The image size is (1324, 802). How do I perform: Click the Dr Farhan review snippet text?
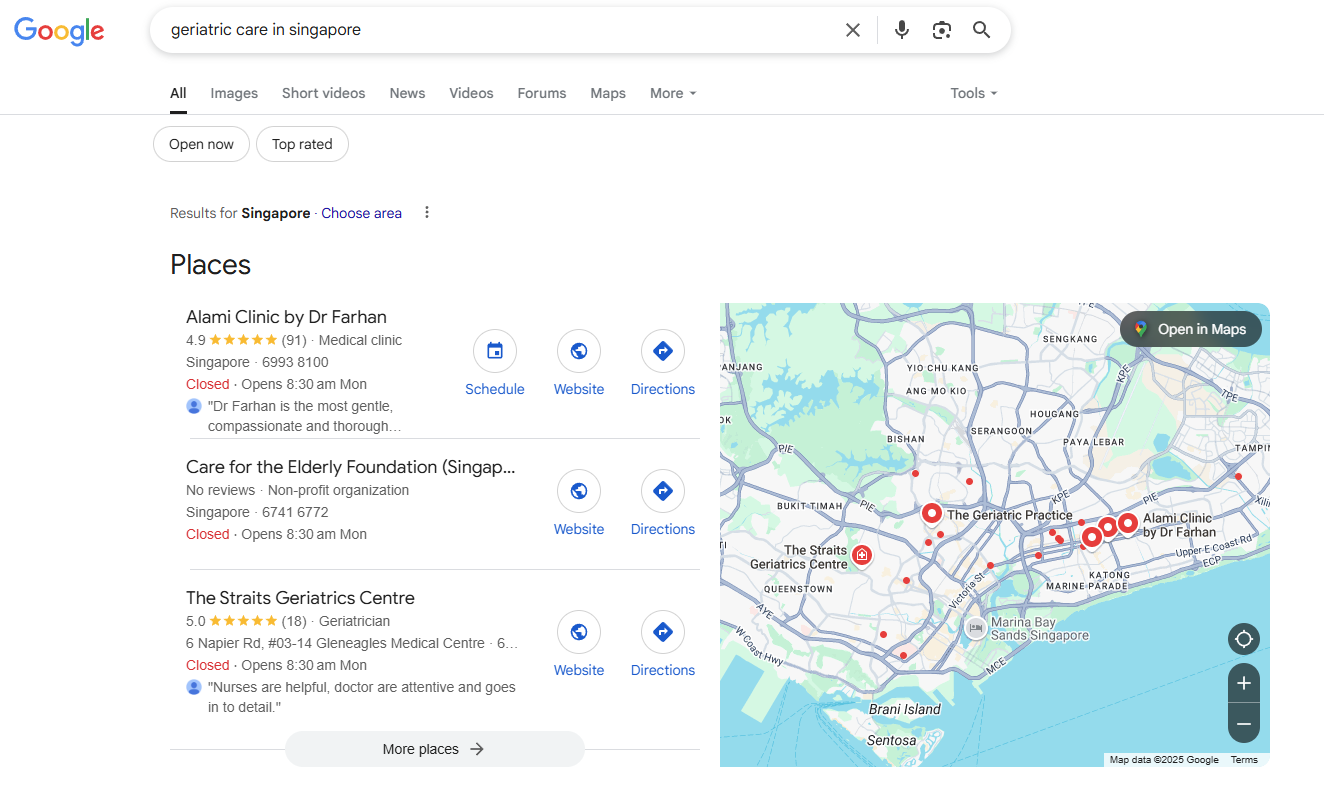304,416
